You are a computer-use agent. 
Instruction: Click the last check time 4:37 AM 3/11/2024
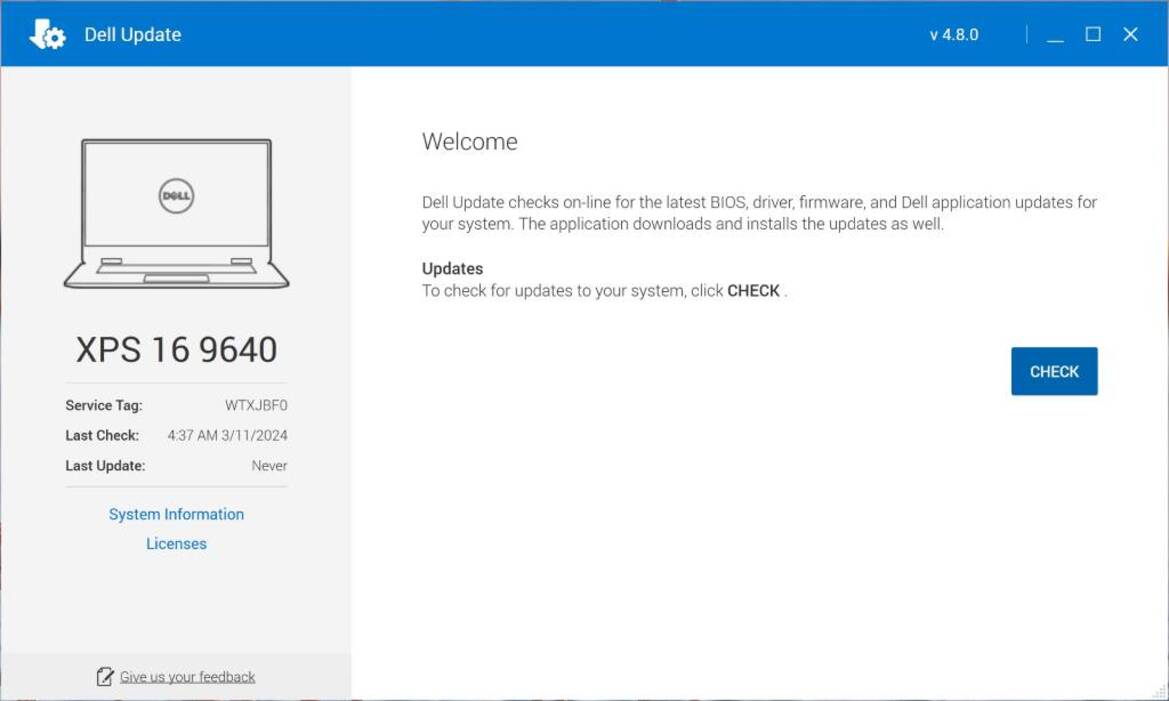(227, 436)
